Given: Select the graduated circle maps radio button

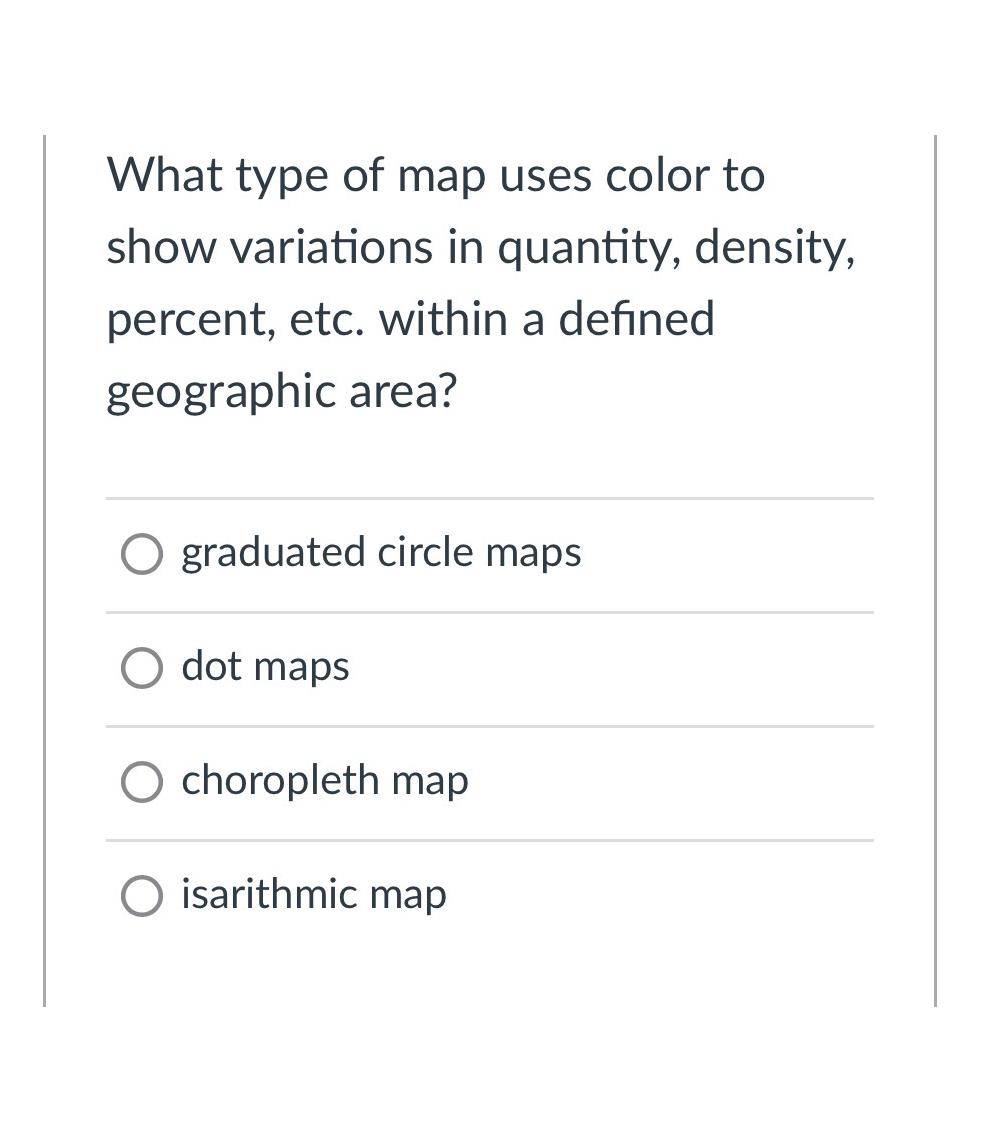Looking at the screenshot, I should (x=141, y=554).
